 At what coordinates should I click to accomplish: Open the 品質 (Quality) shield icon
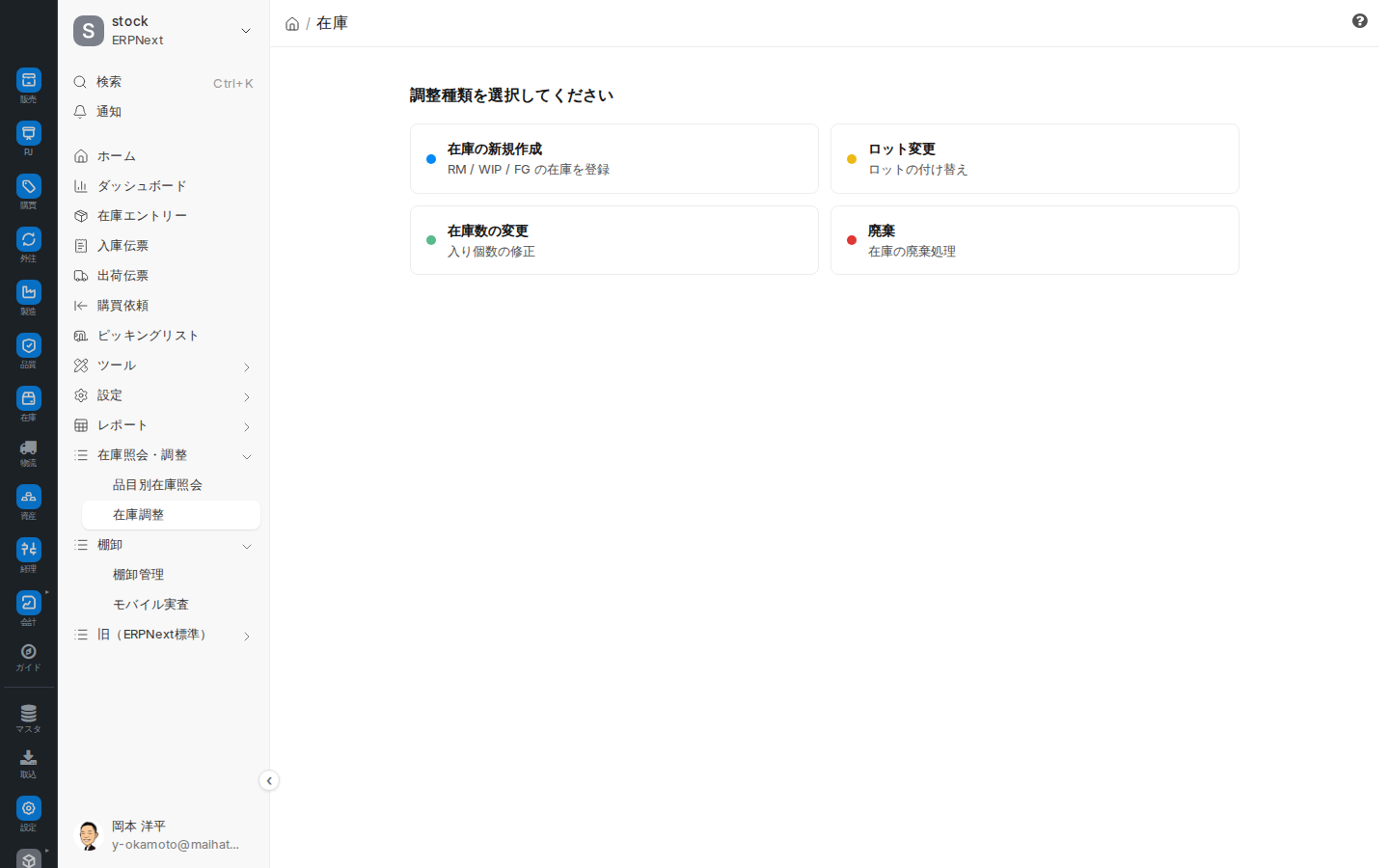[x=29, y=345]
